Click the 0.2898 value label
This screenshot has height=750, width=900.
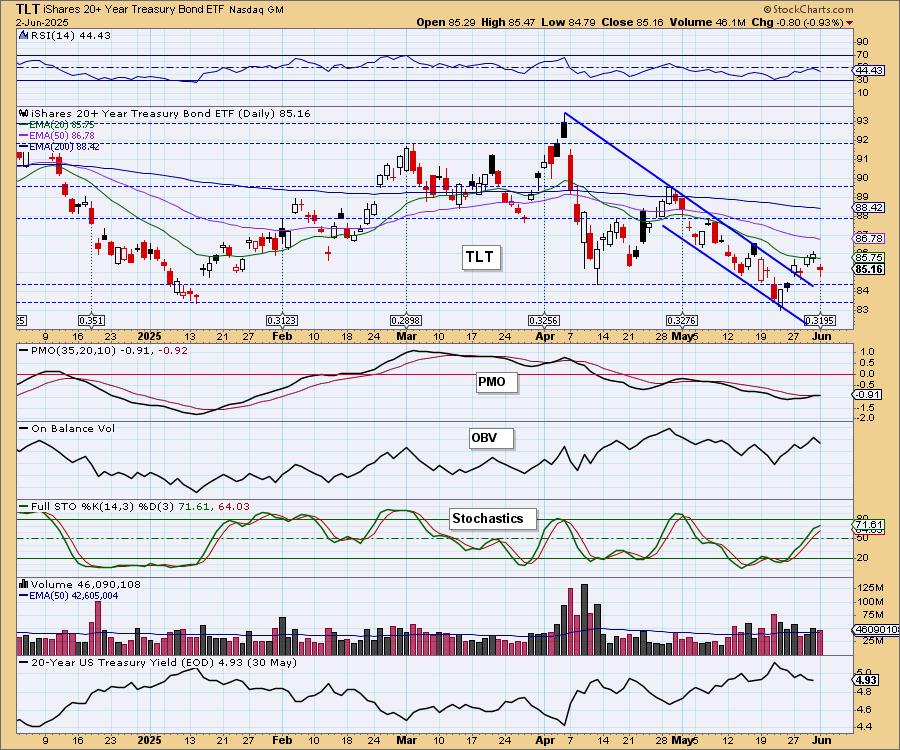[406, 320]
